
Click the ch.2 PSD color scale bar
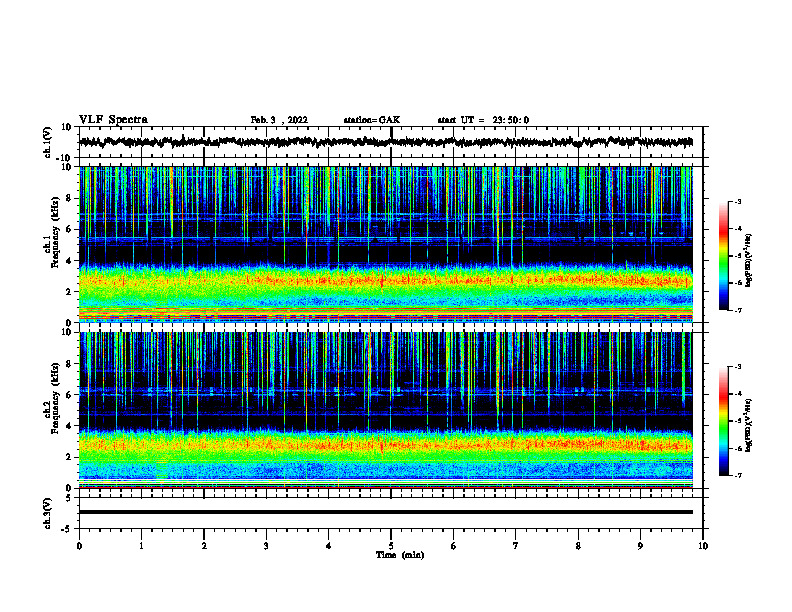[x=724, y=421]
